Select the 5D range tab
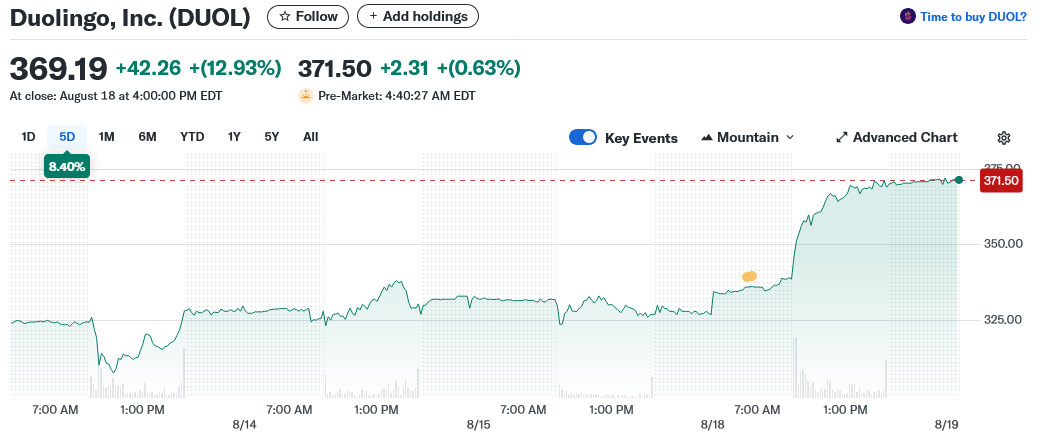The image size is (1042, 446). pyautogui.click(x=67, y=137)
